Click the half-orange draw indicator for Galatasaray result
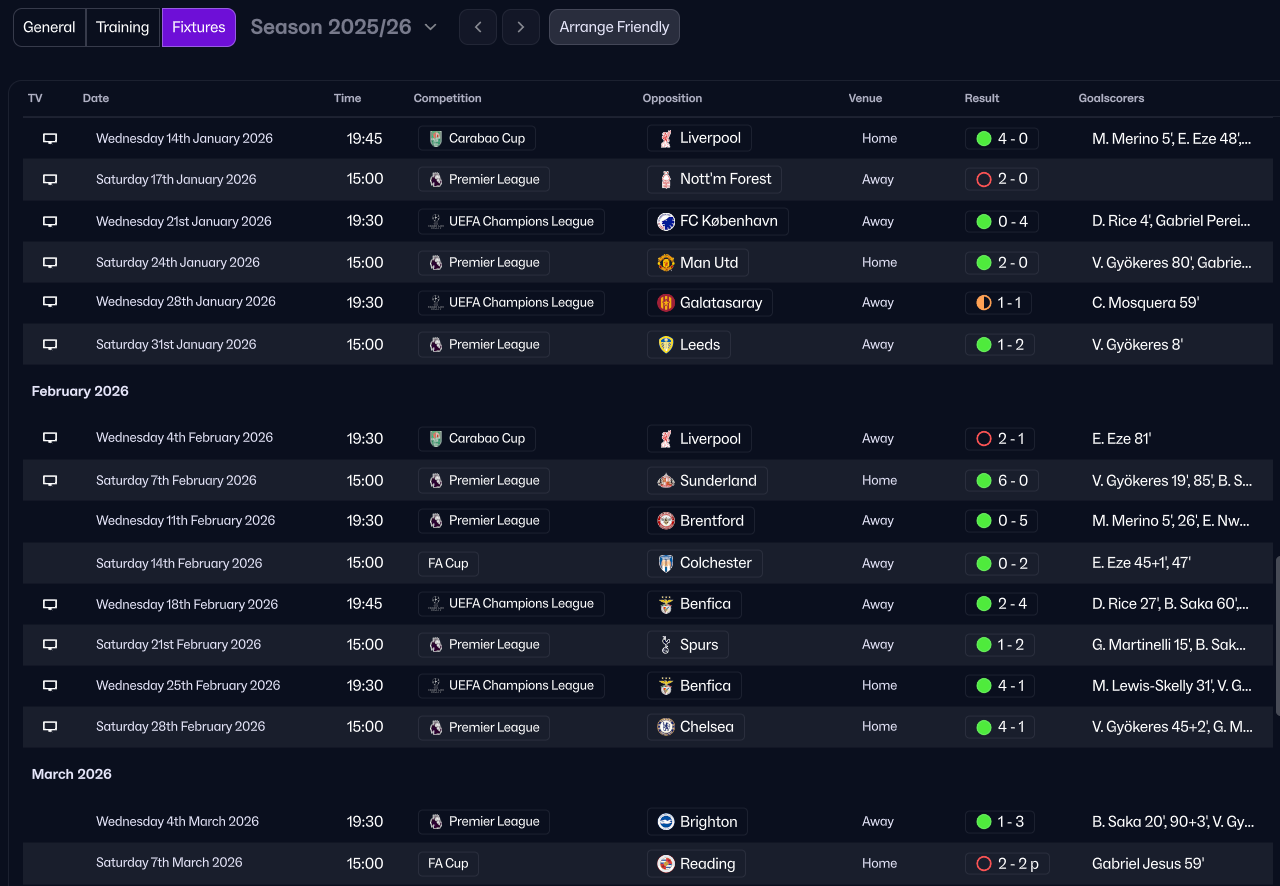1280x886 pixels. 984,303
